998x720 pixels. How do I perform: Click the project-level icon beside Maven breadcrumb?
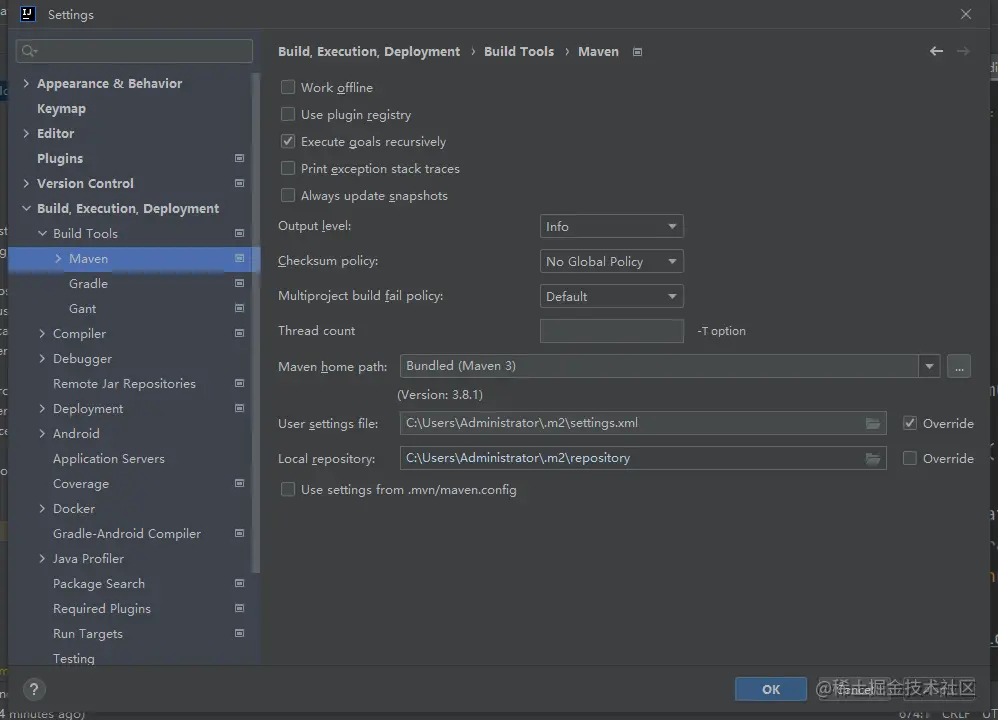637,52
